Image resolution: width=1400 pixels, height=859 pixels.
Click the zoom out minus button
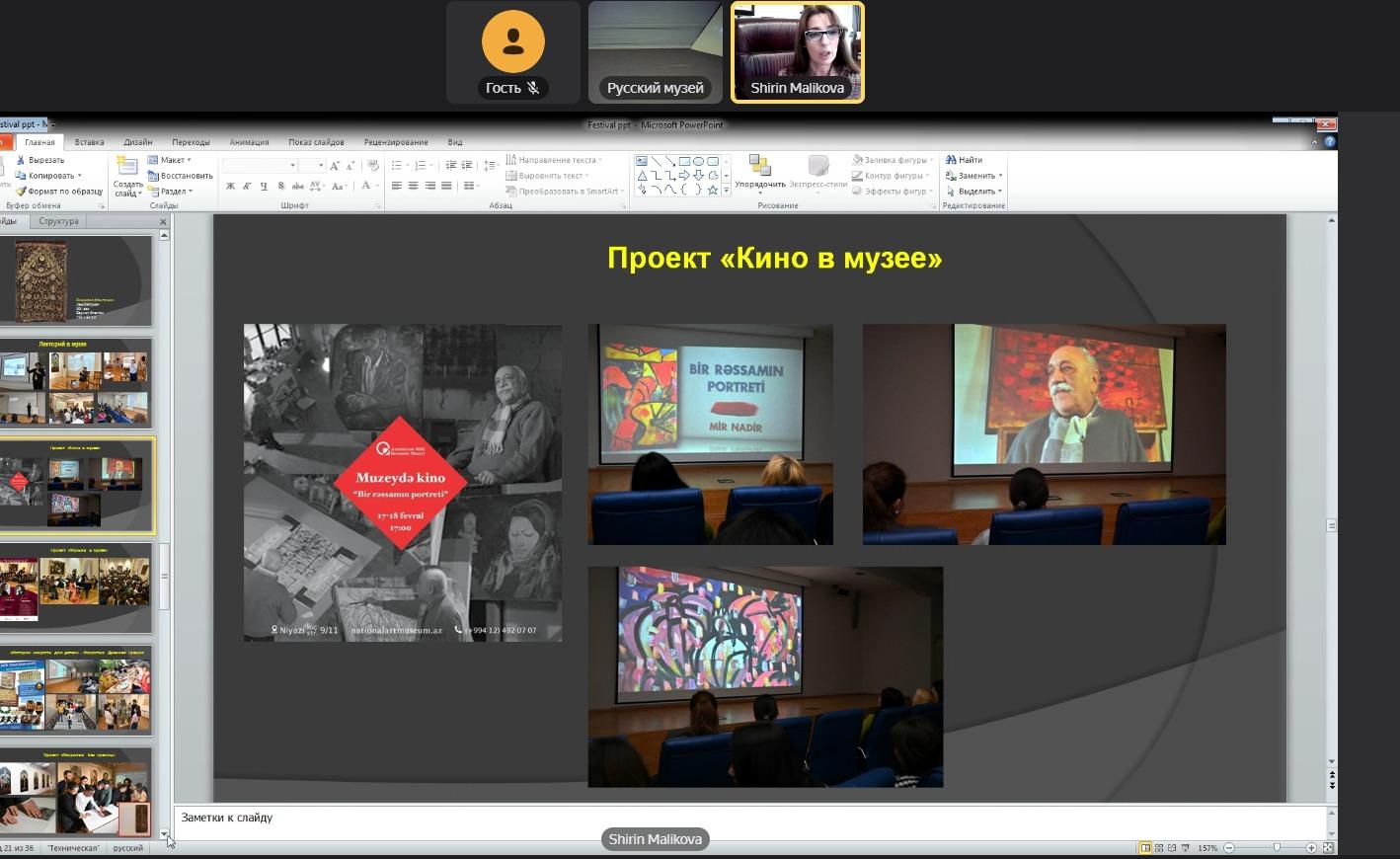(x=1229, y=848)
